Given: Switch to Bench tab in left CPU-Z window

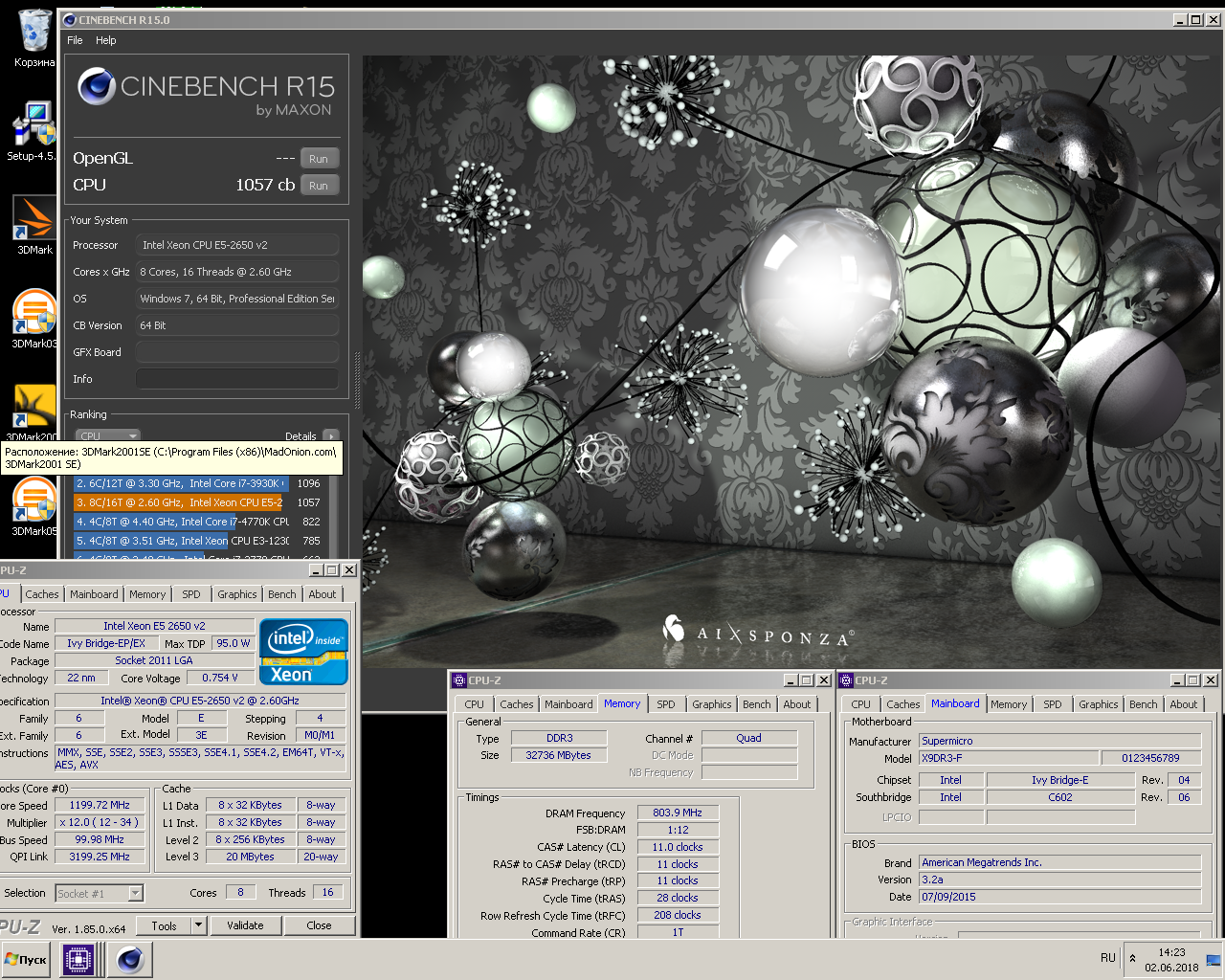Looking at the screenshot, I should (282, 594).
